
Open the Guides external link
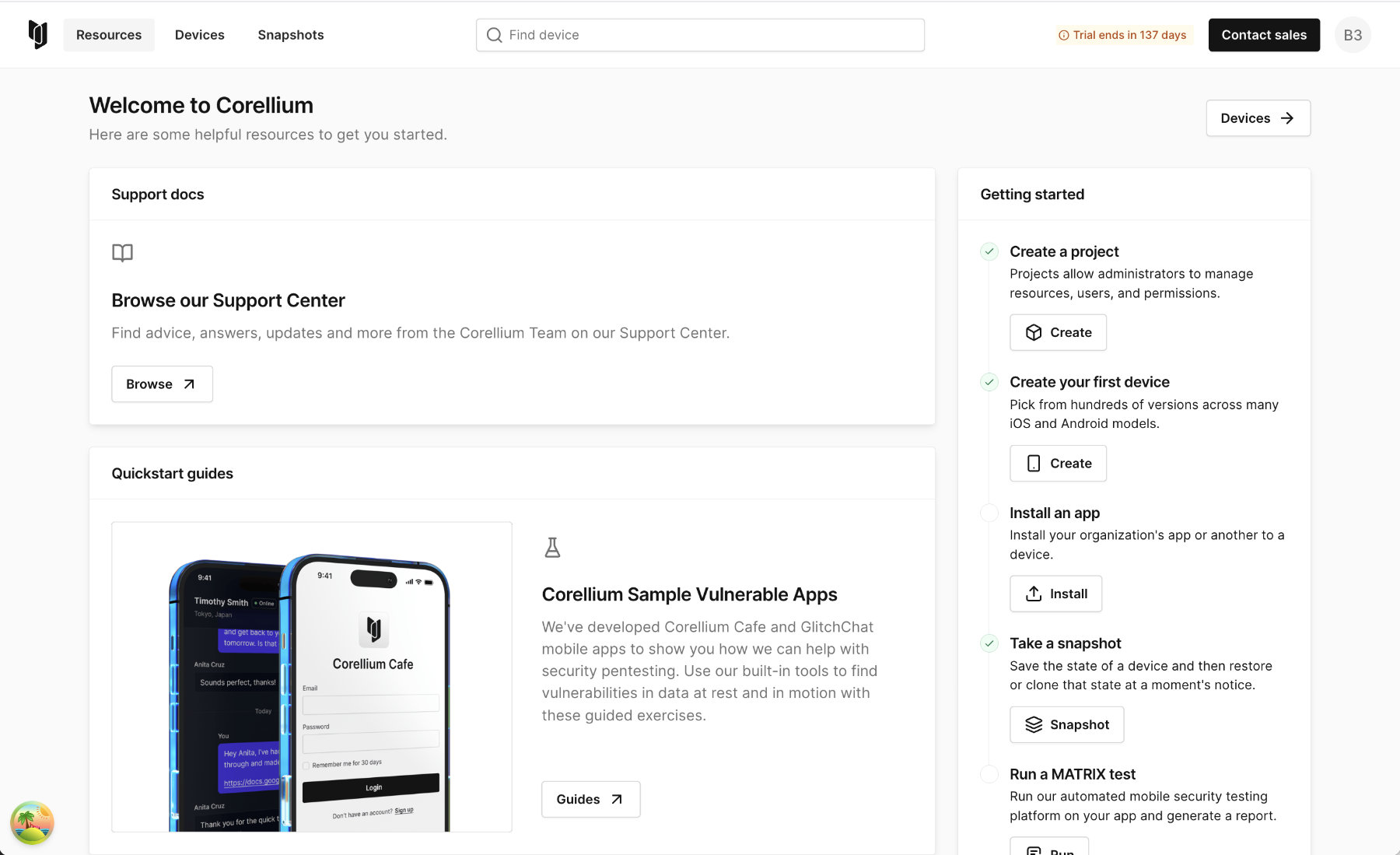point(590,800)
